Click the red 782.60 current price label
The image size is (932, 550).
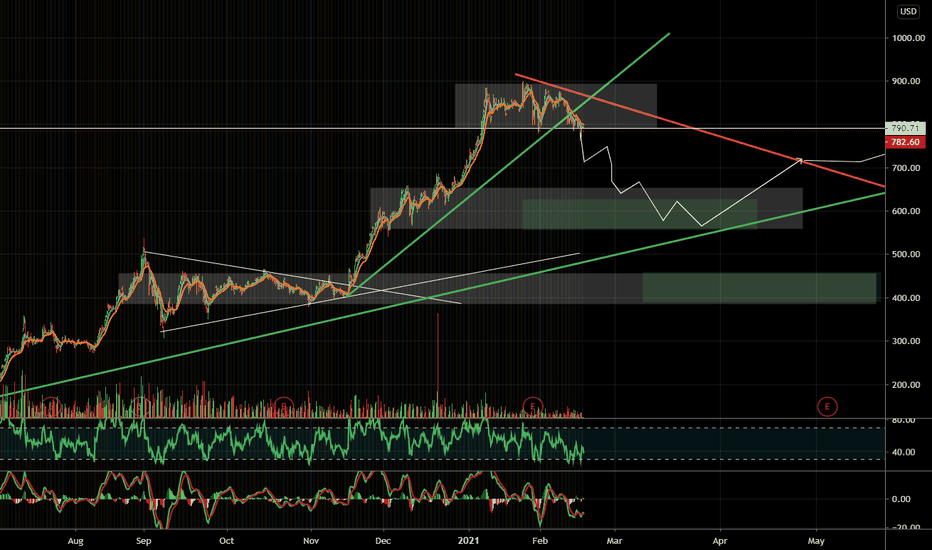click(x=905, y=142)
